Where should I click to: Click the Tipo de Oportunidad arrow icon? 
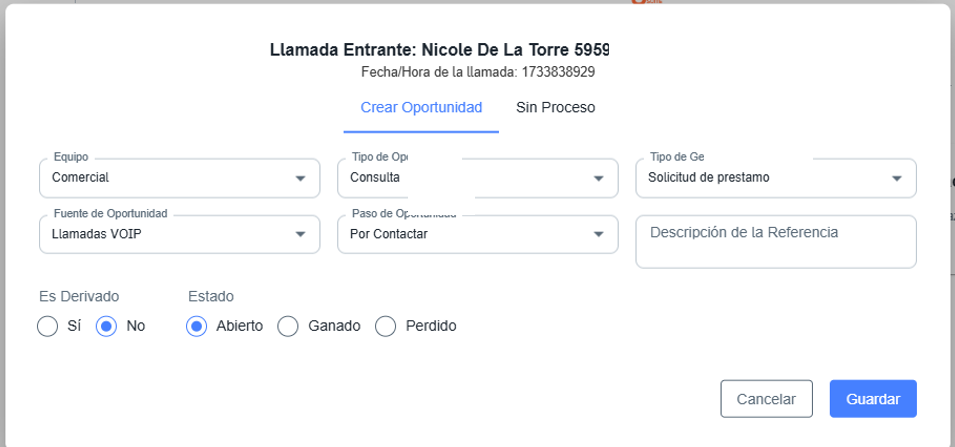[x=598, y=178]
